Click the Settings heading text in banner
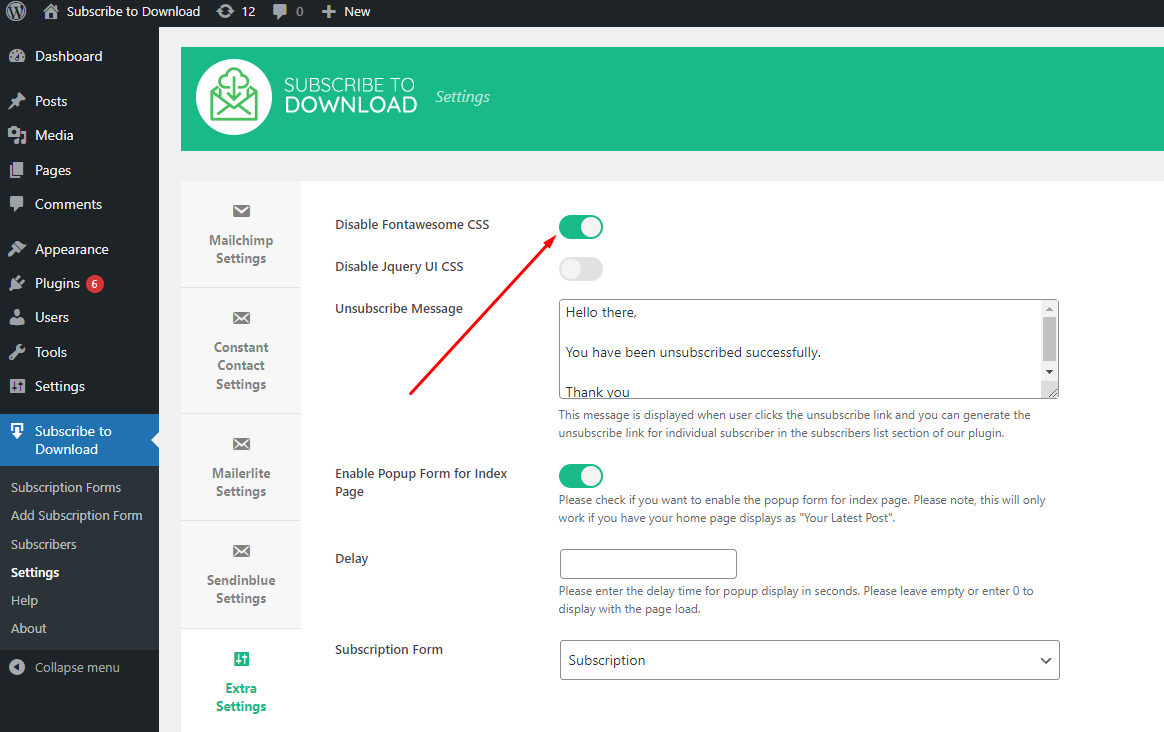This screenshot has width=1164, height=732. (462, 97)
